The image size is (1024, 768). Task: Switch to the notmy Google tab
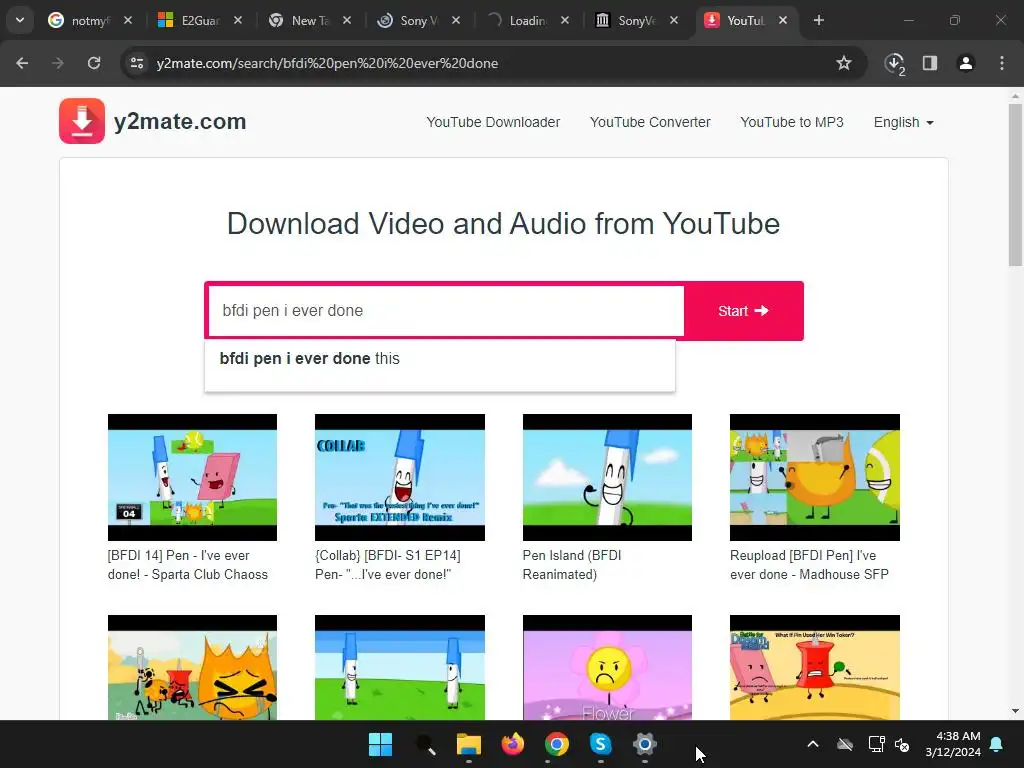(82, 20)
